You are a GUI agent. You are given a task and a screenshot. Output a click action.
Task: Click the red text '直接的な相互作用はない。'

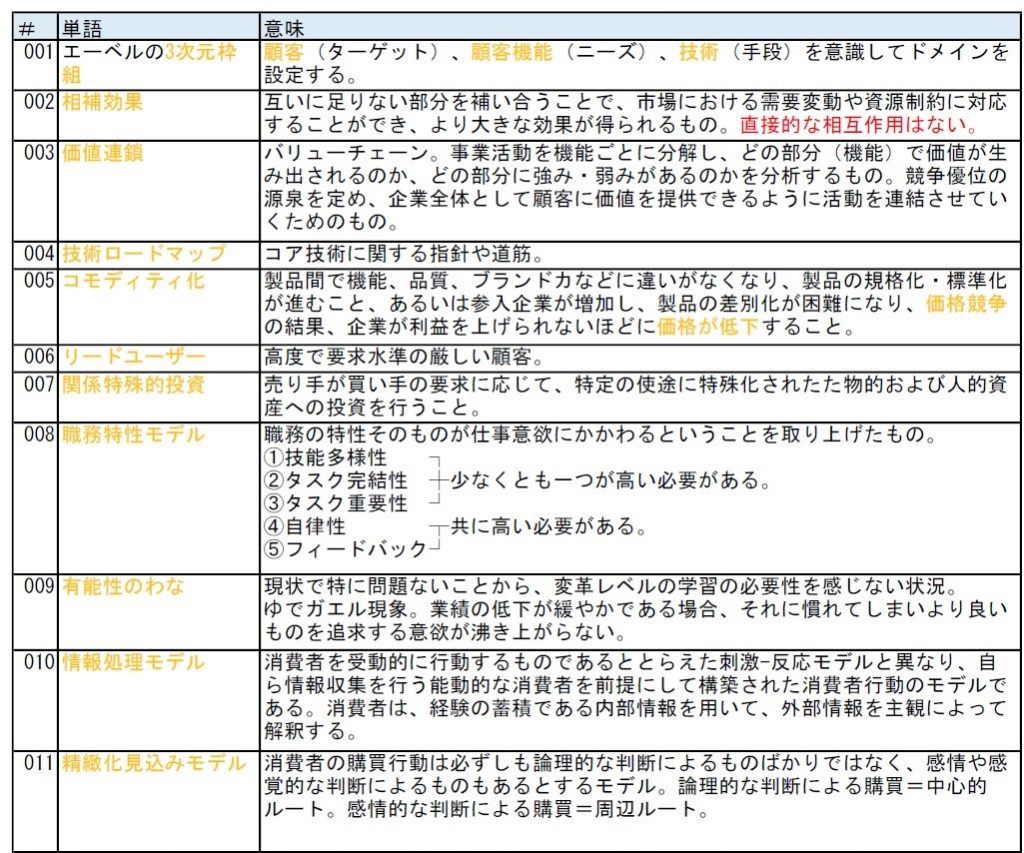(858, 125)
